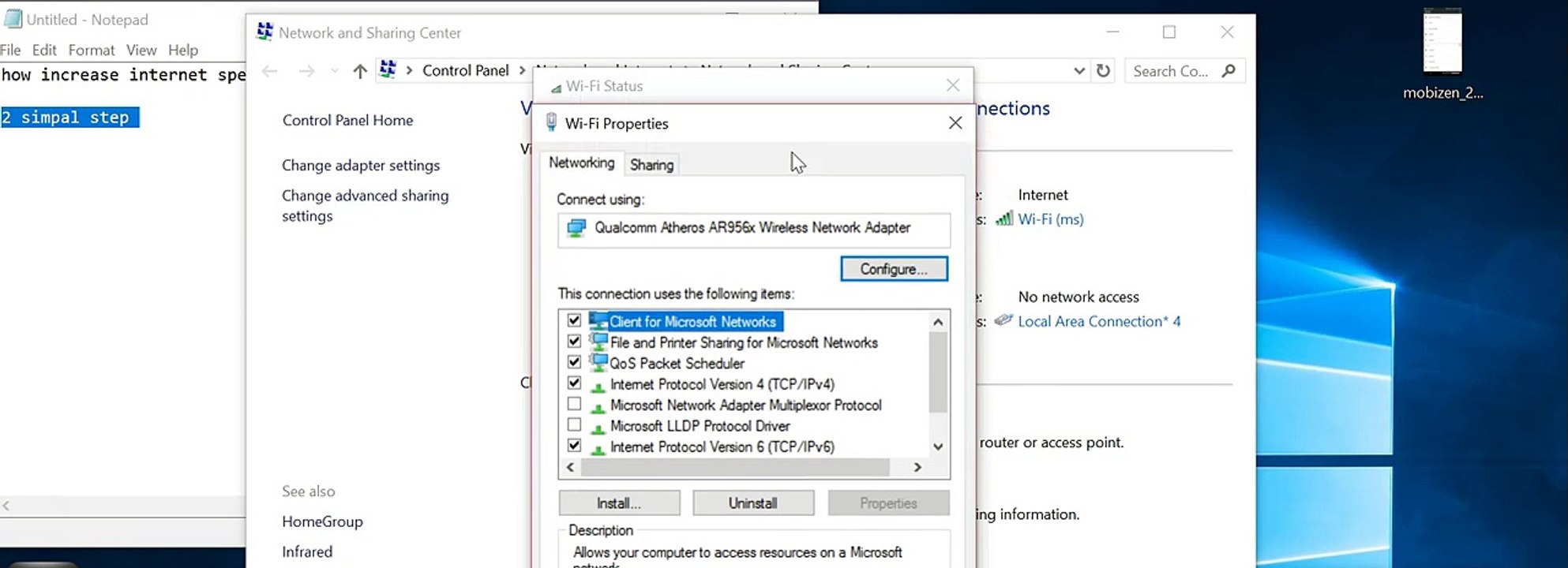This screenshot has height=568, width=1568.
Task: Click the items list horizontal scrollbar thumb
Action: 736,467
